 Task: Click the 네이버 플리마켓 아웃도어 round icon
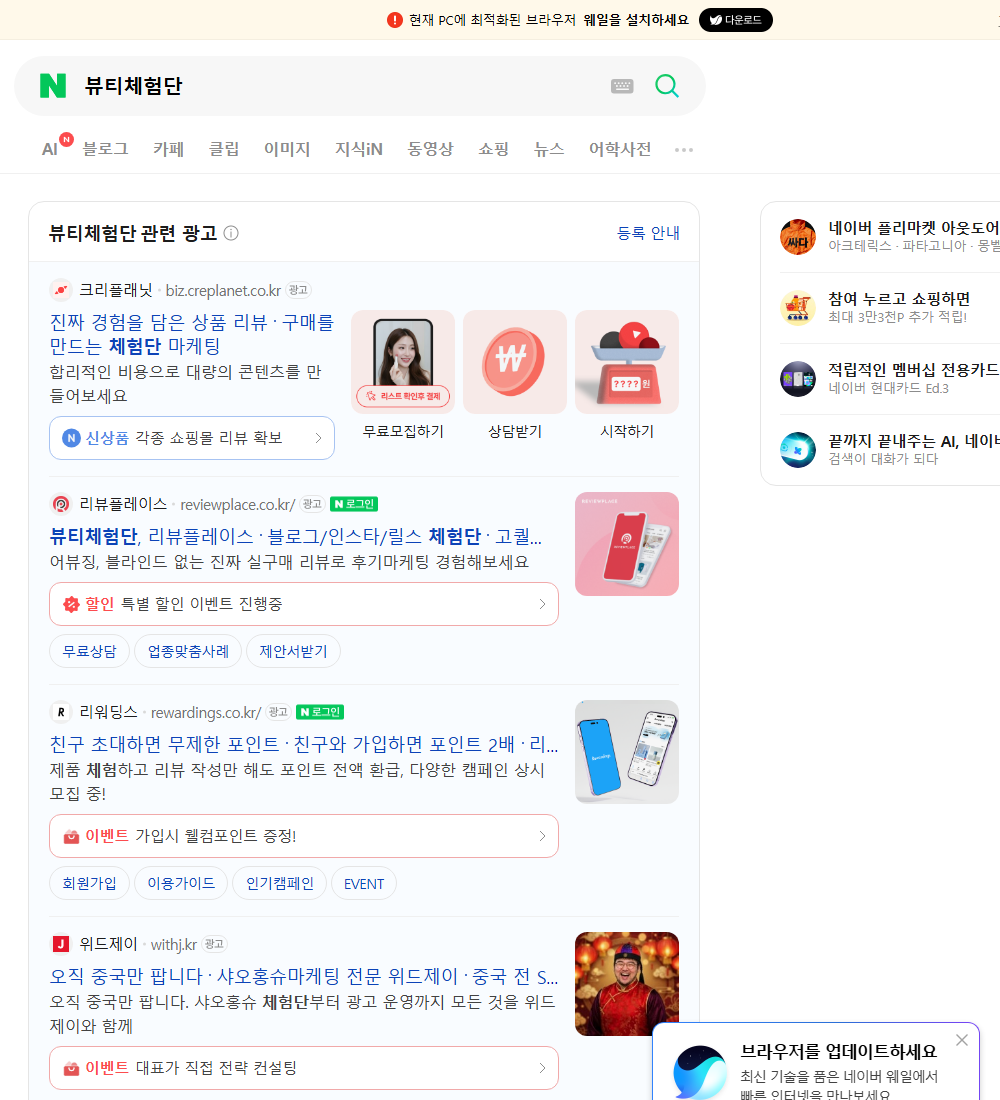click(x=798, y=237)
